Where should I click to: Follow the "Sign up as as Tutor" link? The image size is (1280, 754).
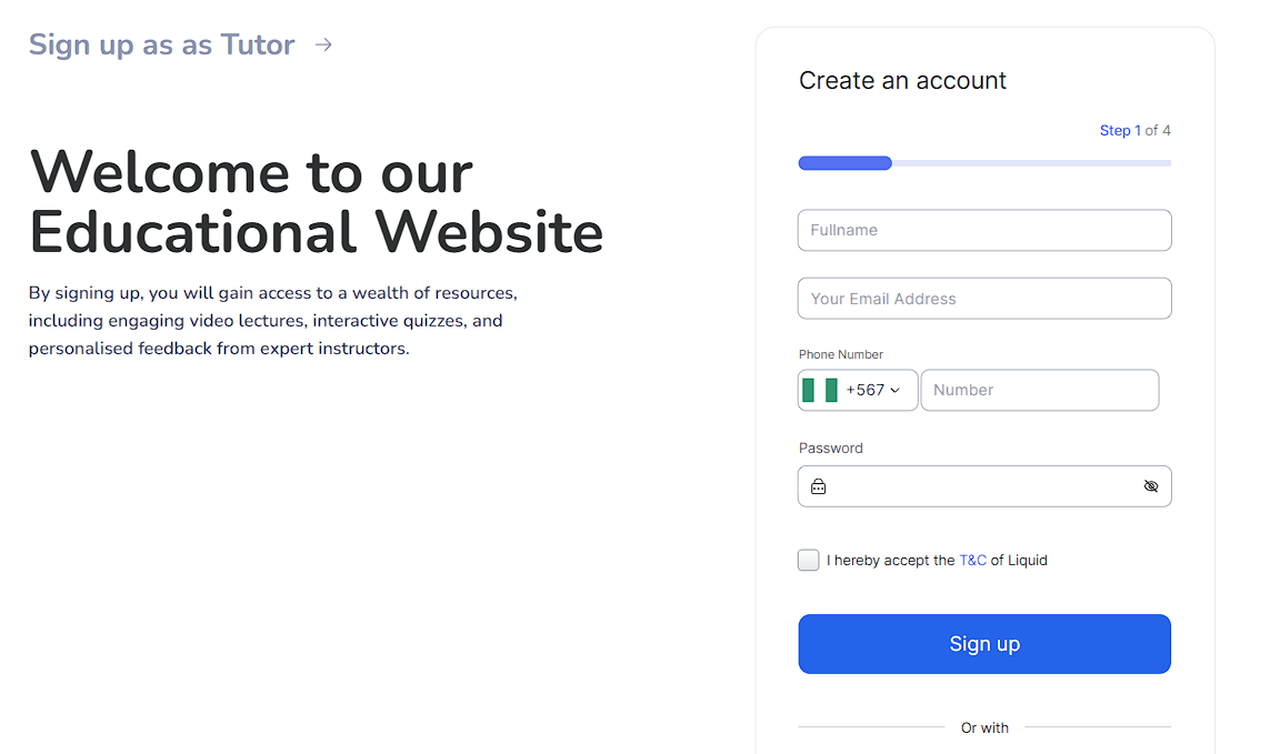[x=162, y=45]
